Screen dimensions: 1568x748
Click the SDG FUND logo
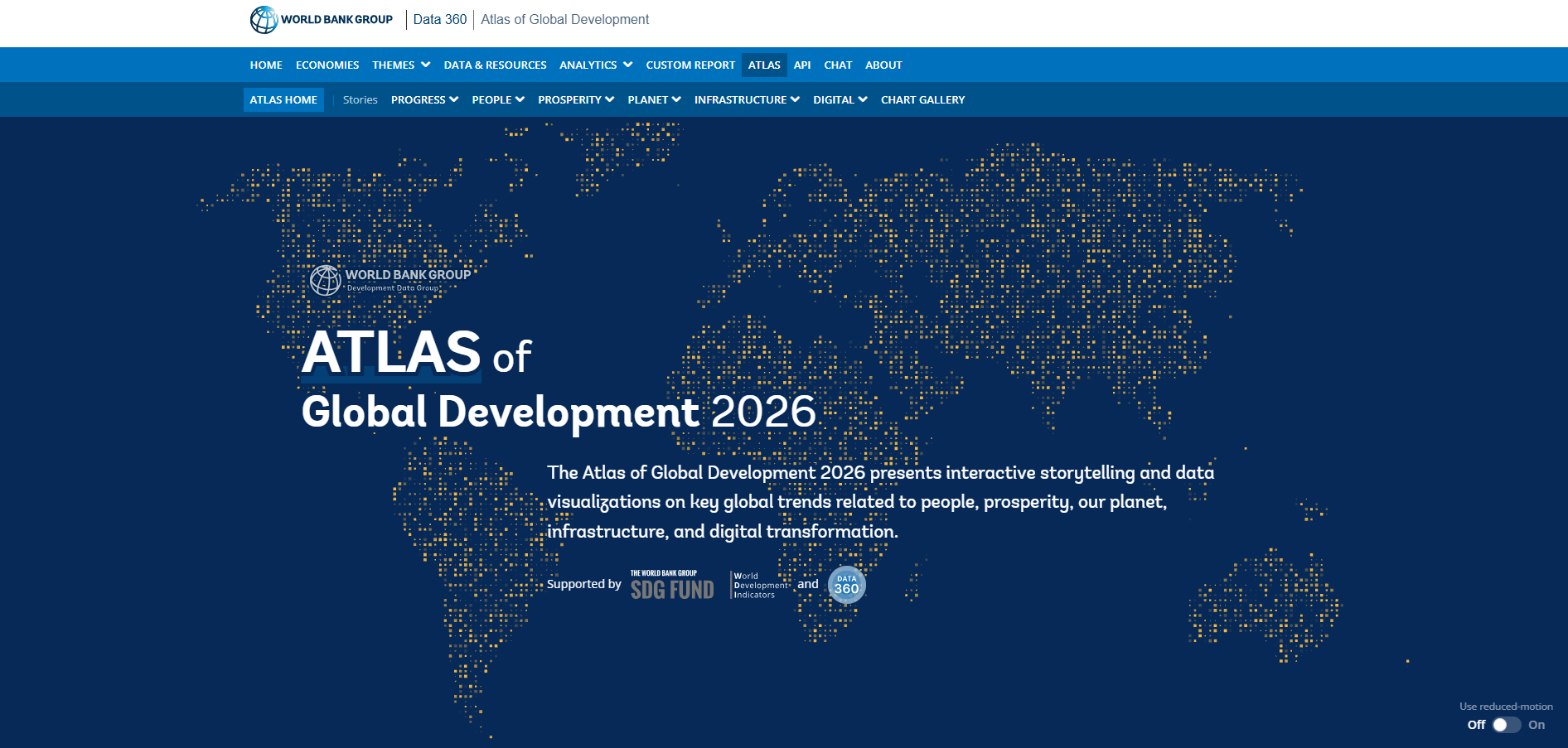[672, 585]
